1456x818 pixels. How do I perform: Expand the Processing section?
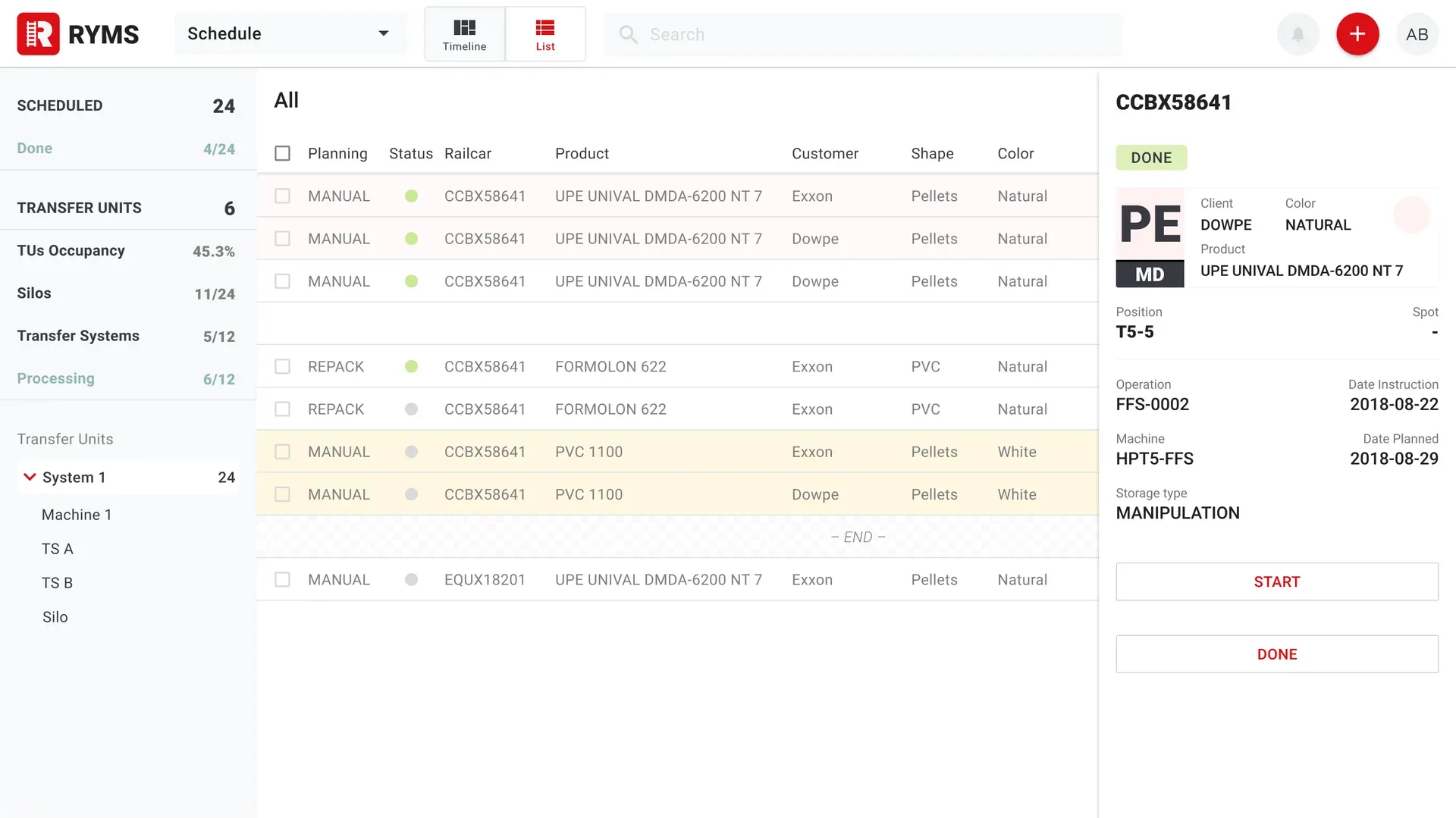pyautogui.click(x=55, y=378)
